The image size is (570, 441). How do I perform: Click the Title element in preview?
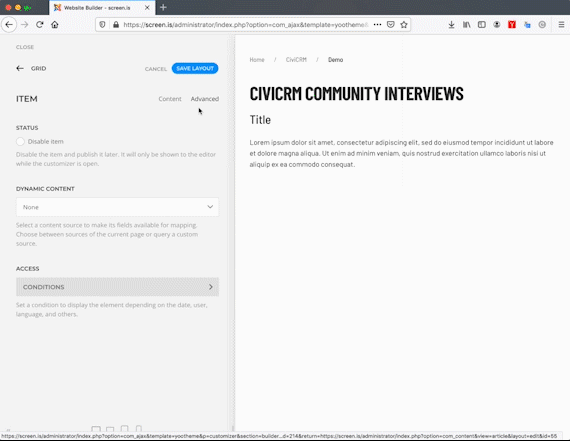tap(260, 120)
